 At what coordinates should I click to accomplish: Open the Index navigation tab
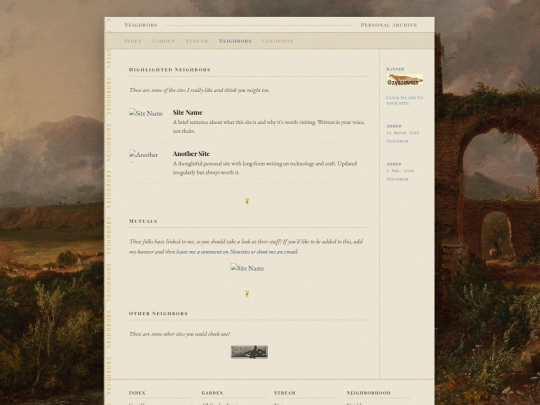pyautogui.click(x=133, y=41)
